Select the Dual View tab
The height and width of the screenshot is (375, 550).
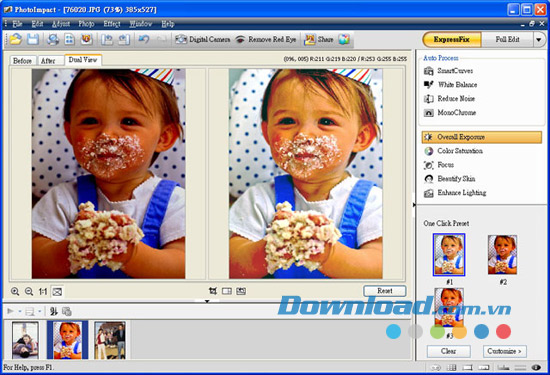coord(83,60)
